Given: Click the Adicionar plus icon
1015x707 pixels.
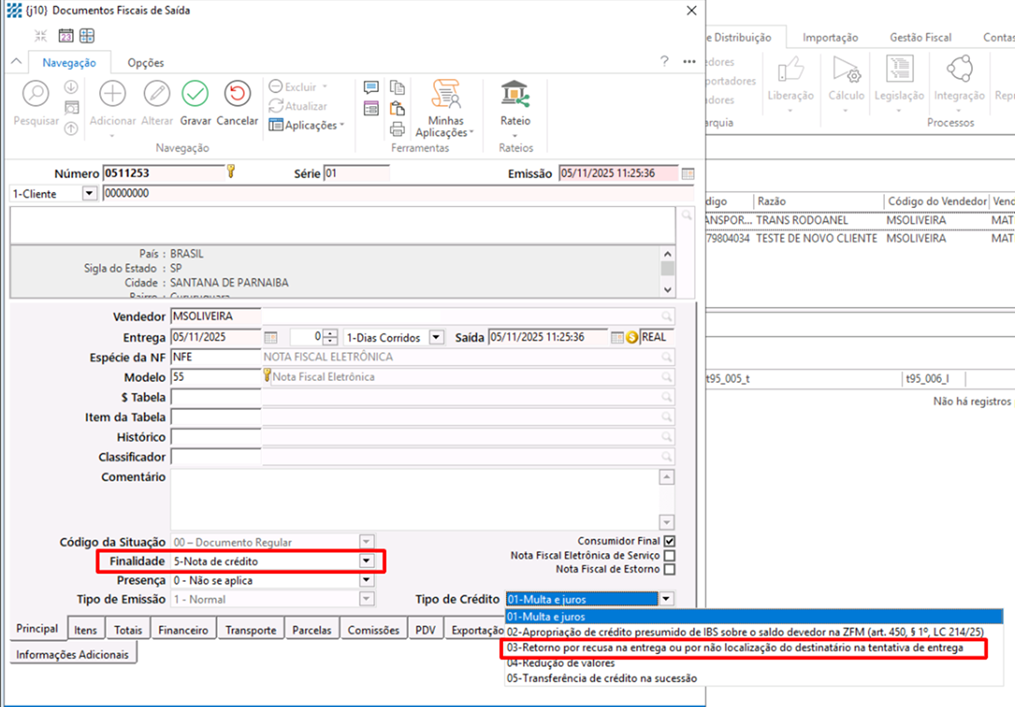Looking at the screenshot, I should coord(112,95).
